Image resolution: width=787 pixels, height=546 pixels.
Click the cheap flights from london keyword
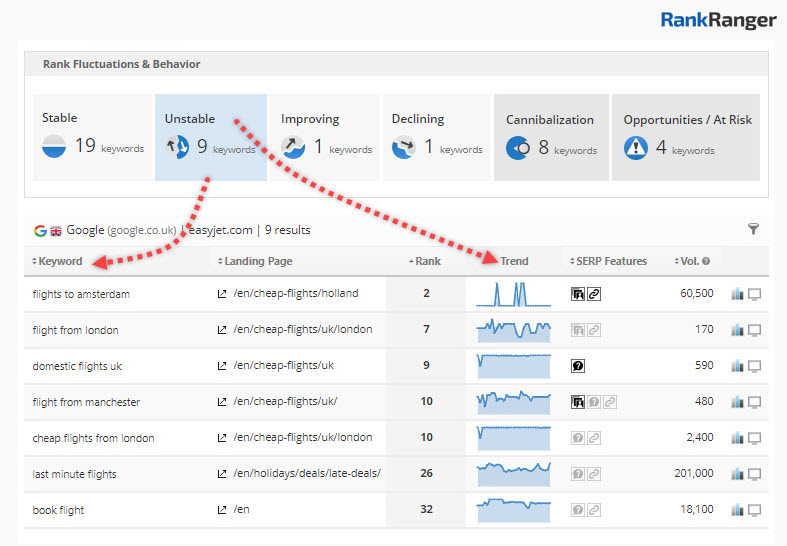(x=93, y=438)
